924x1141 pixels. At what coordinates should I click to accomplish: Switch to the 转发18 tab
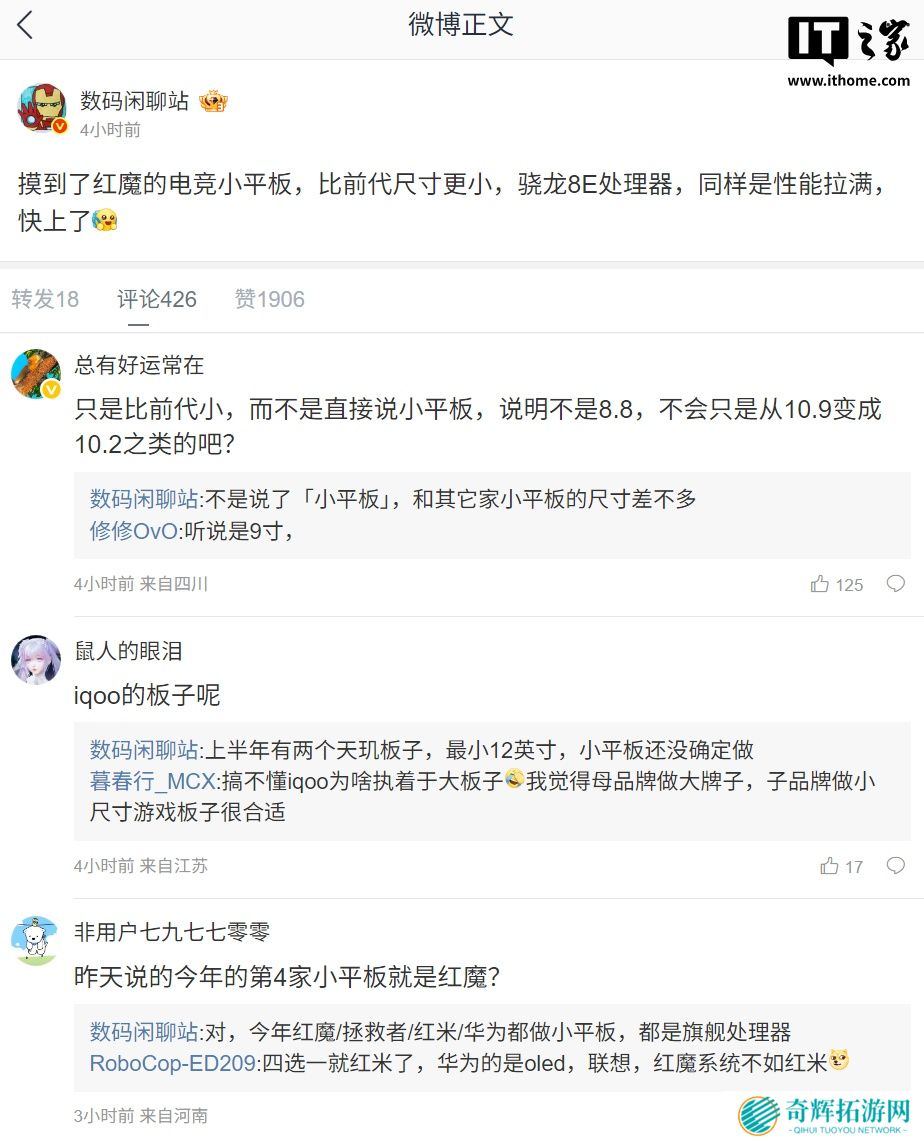tap(45, 299)
